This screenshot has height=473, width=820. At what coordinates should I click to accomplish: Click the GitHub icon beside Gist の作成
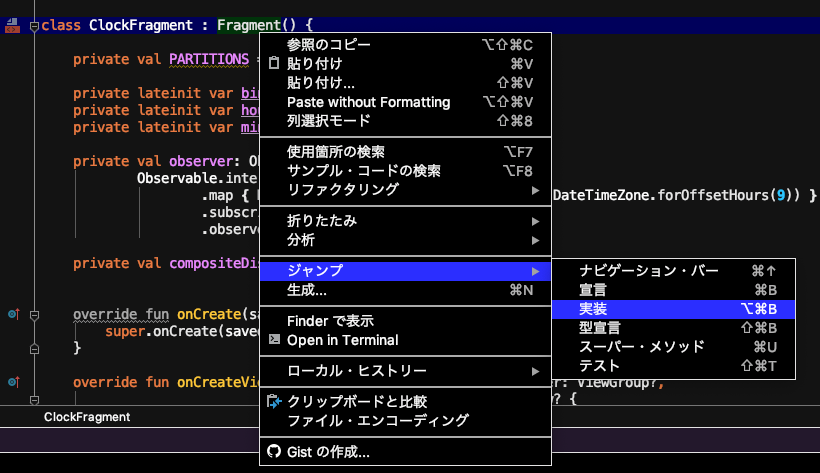pos(274,451)
